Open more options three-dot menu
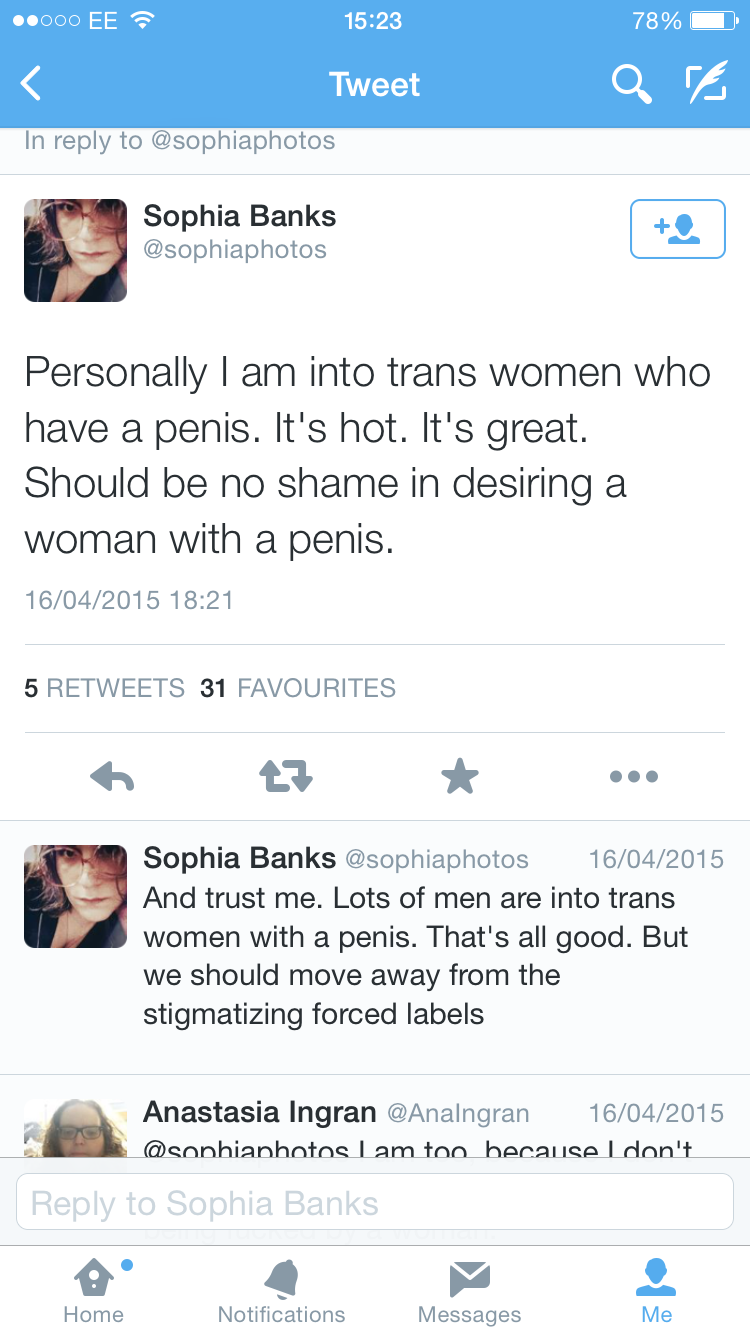Viewport: 750px width, 1334px height. (x=634, y=776)
